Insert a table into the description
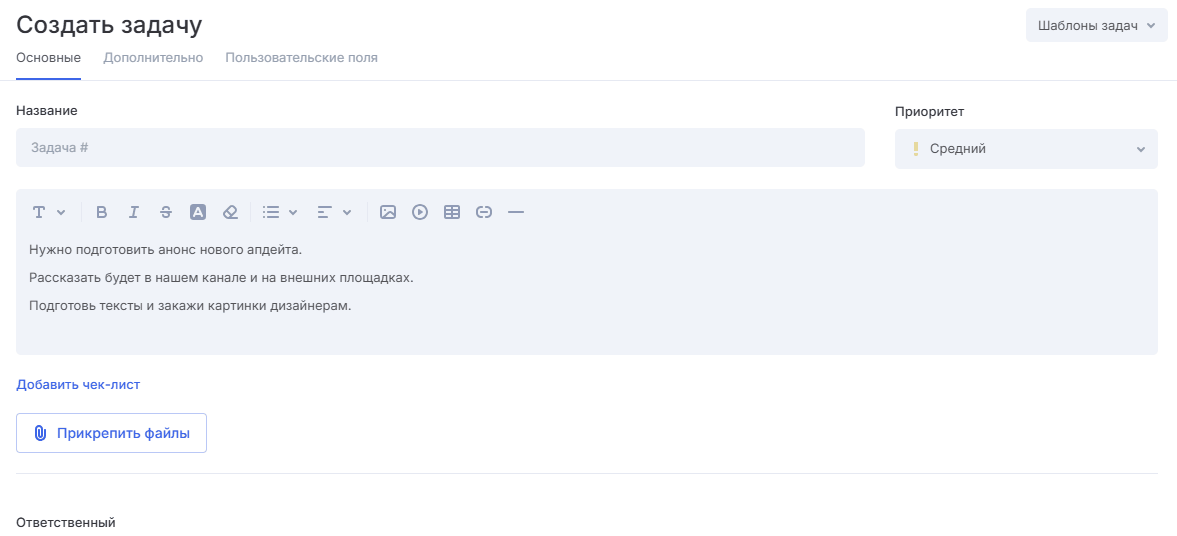This screenshot has width=1177, height=536. (x=452, y=212)
